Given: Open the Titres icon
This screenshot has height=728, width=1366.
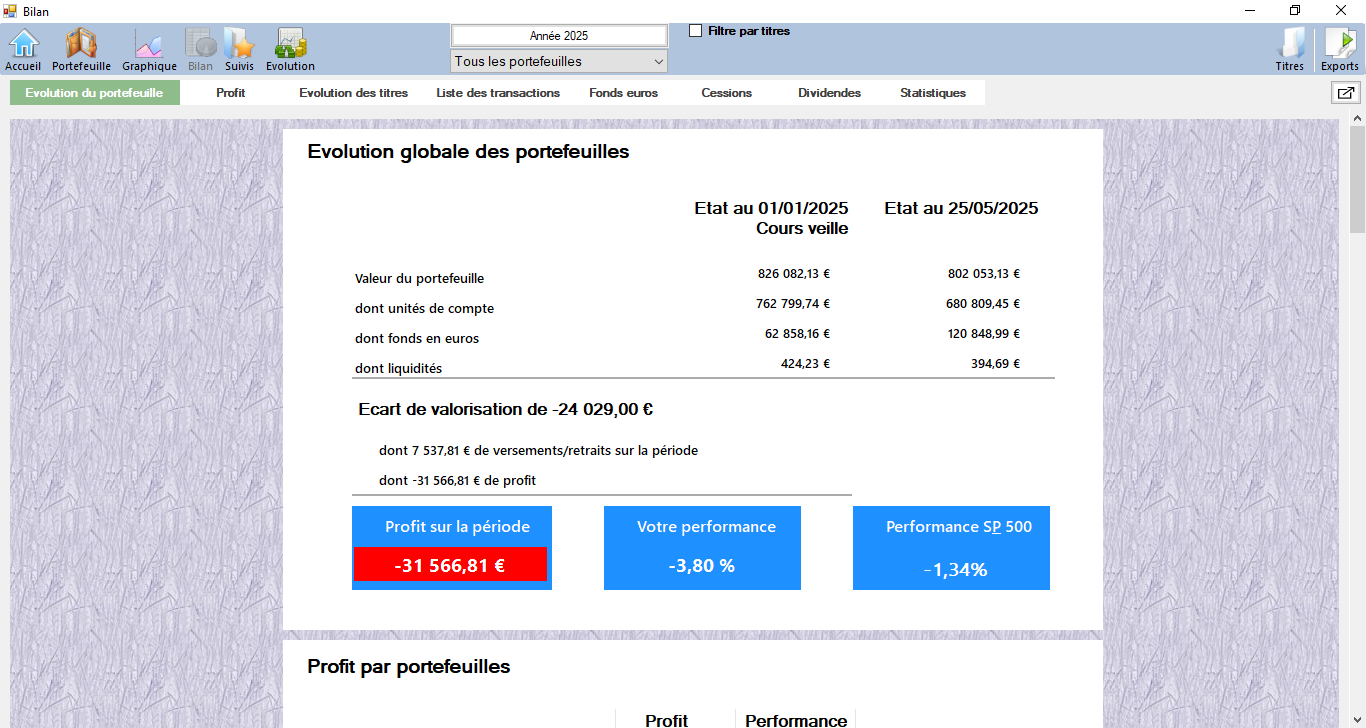Looking at the screenshot, I should tap(1290, 49).
